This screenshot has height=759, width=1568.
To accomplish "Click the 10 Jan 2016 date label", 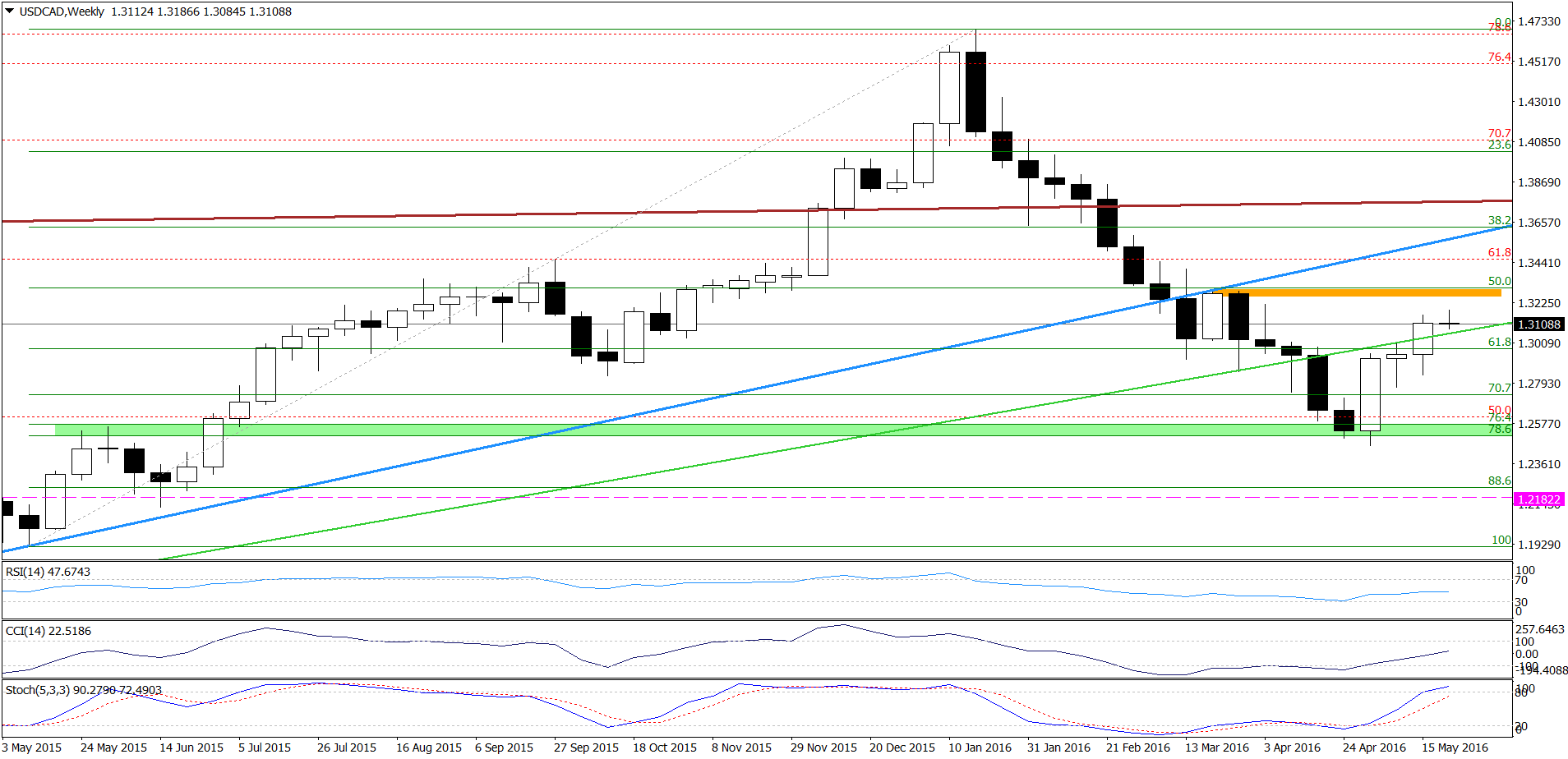I will pos(980,747).
